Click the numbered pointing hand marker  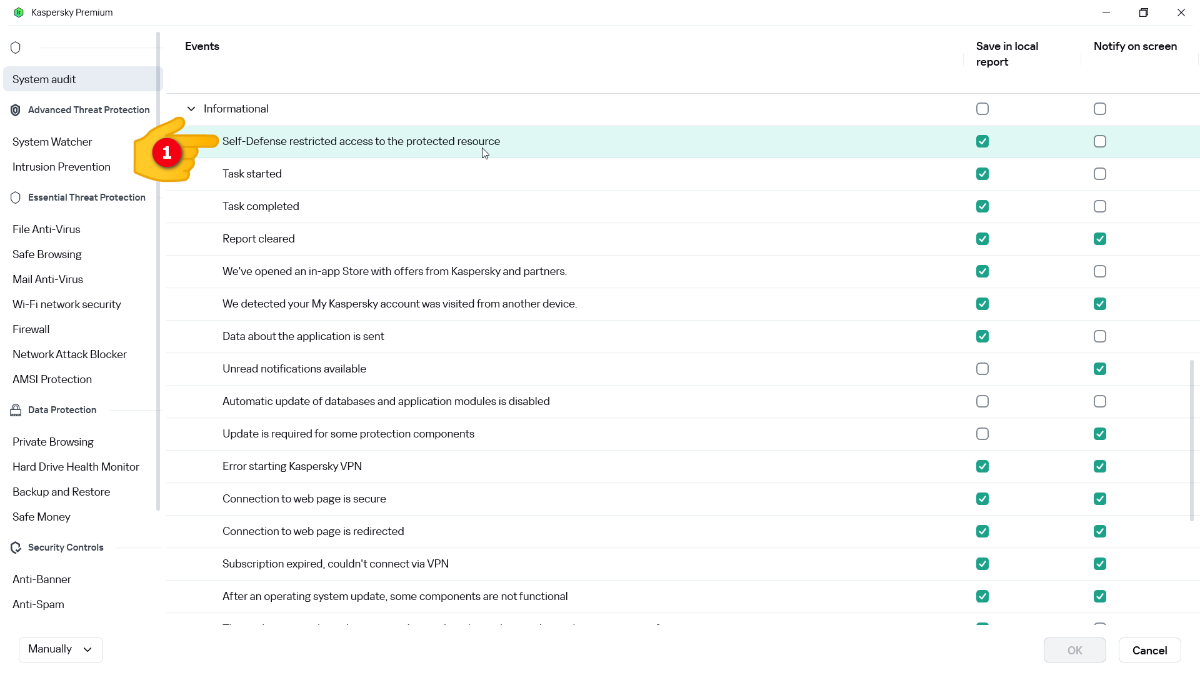pos(168,151)
